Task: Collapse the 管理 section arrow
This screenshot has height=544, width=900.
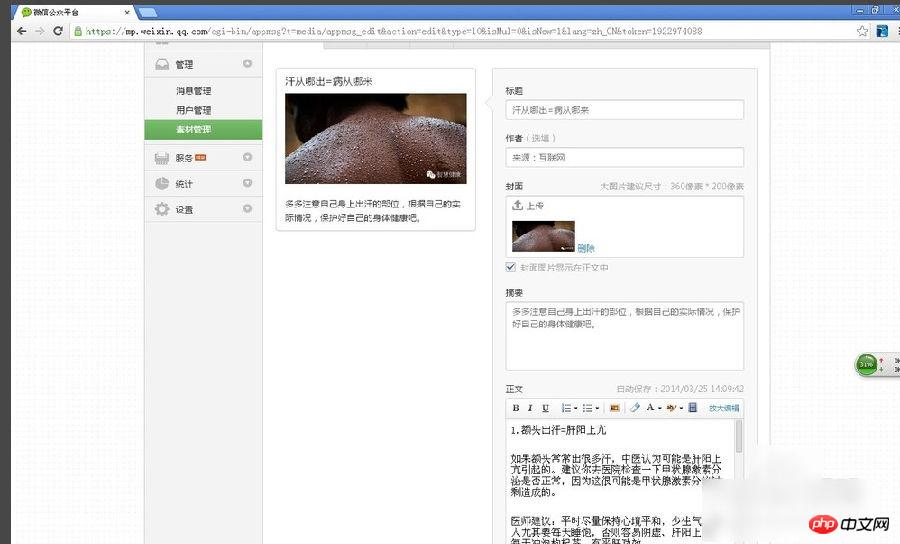Action: (247, 64)
